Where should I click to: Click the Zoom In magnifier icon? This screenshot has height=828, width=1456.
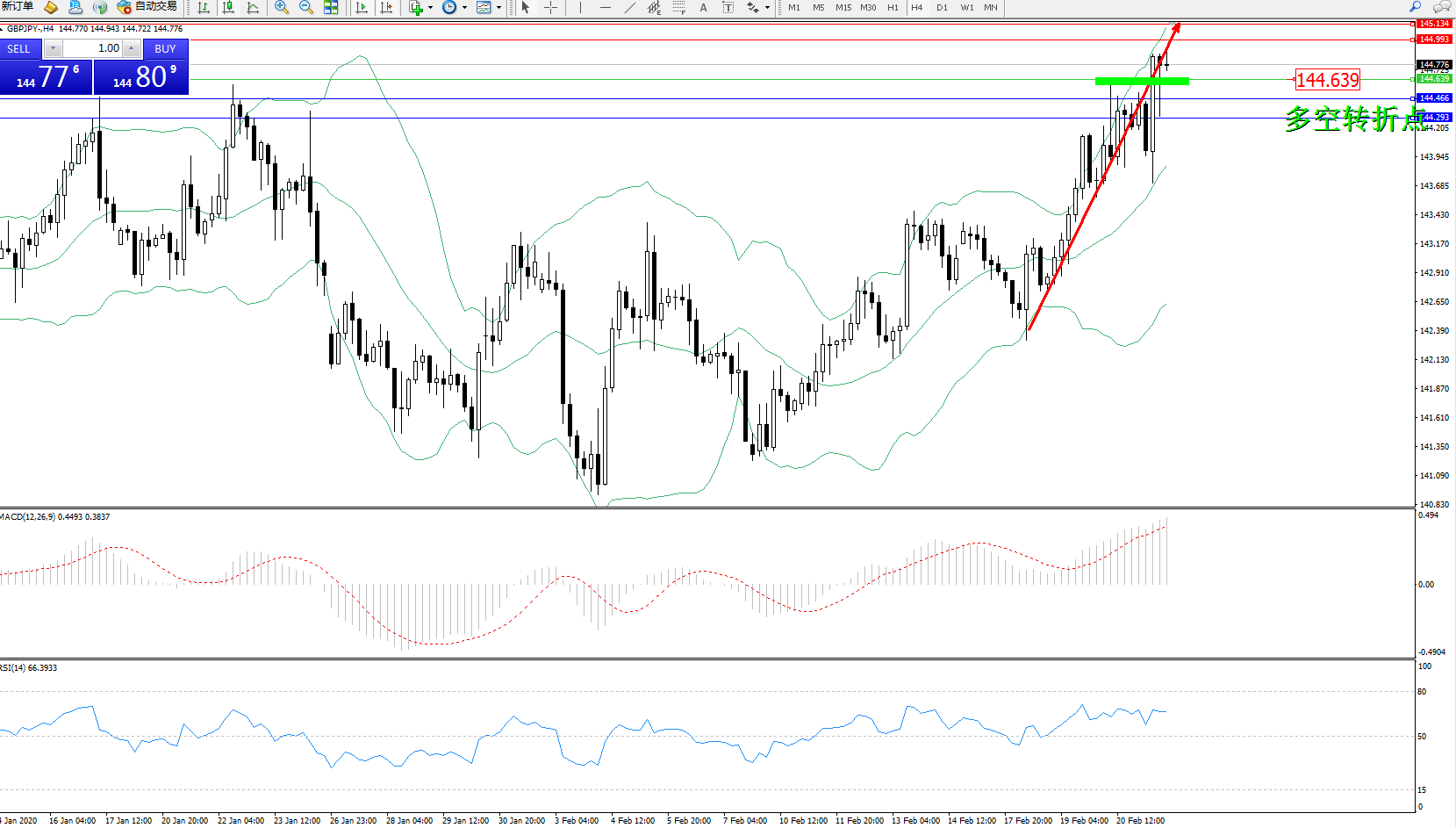[282, 8]
